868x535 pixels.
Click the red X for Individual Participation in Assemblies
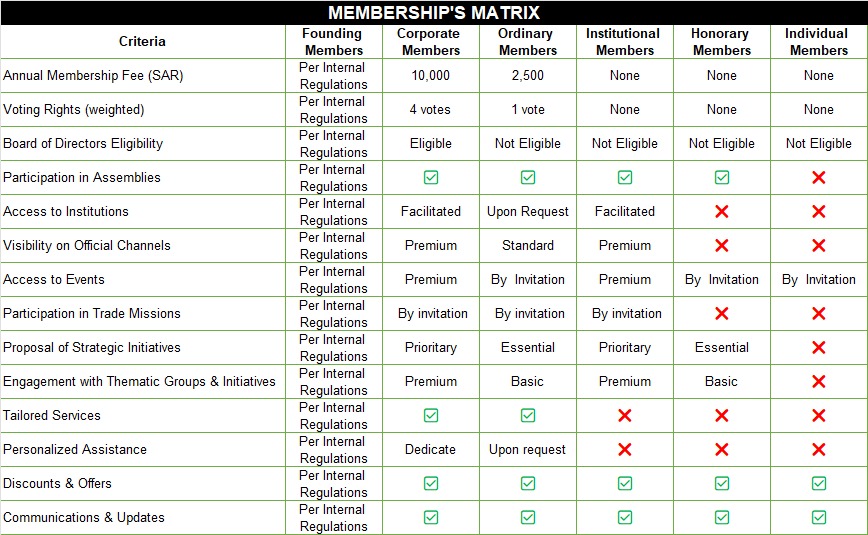tap(818, 177)
